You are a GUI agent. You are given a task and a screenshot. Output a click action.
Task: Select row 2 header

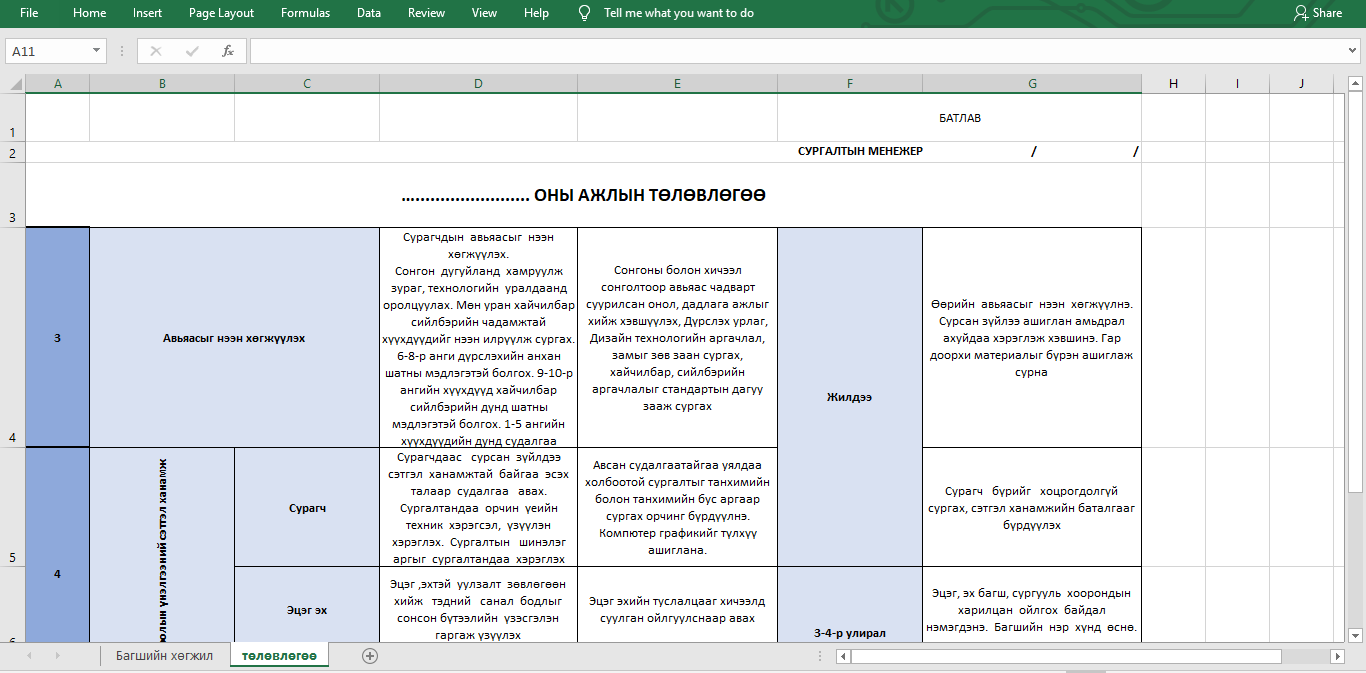[x=12, y=152]
